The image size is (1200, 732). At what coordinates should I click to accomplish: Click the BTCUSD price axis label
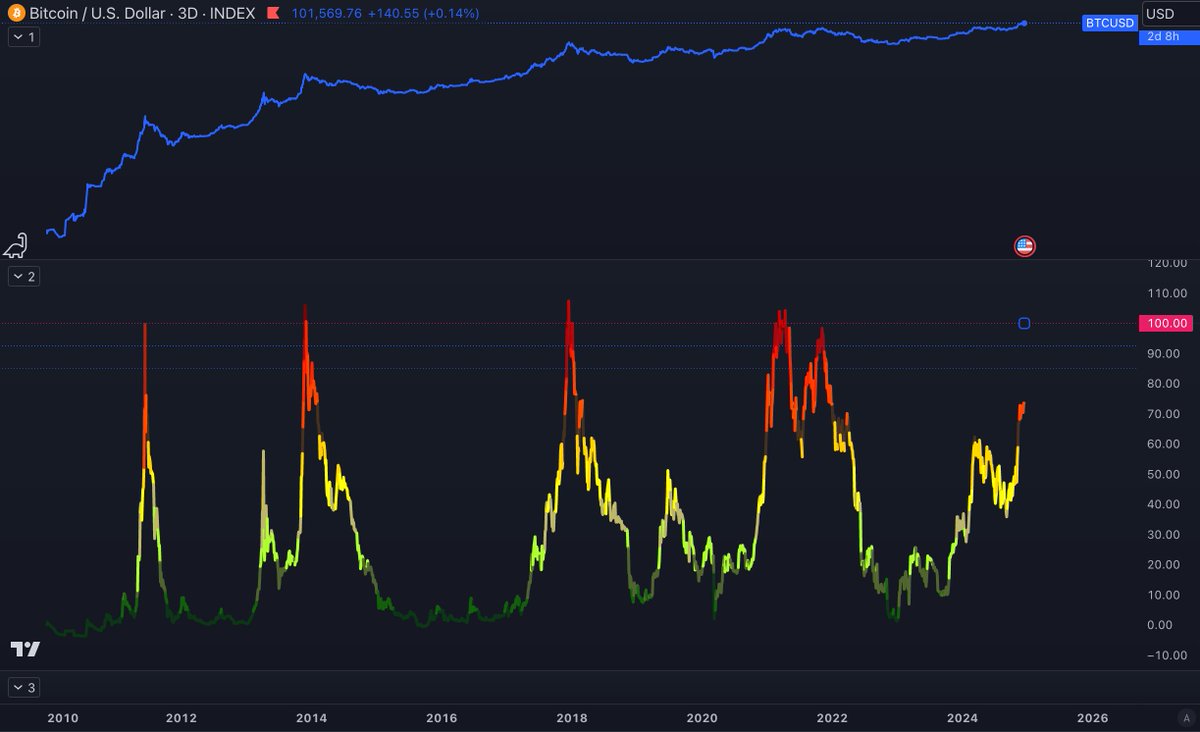[x=1110, y=22]
